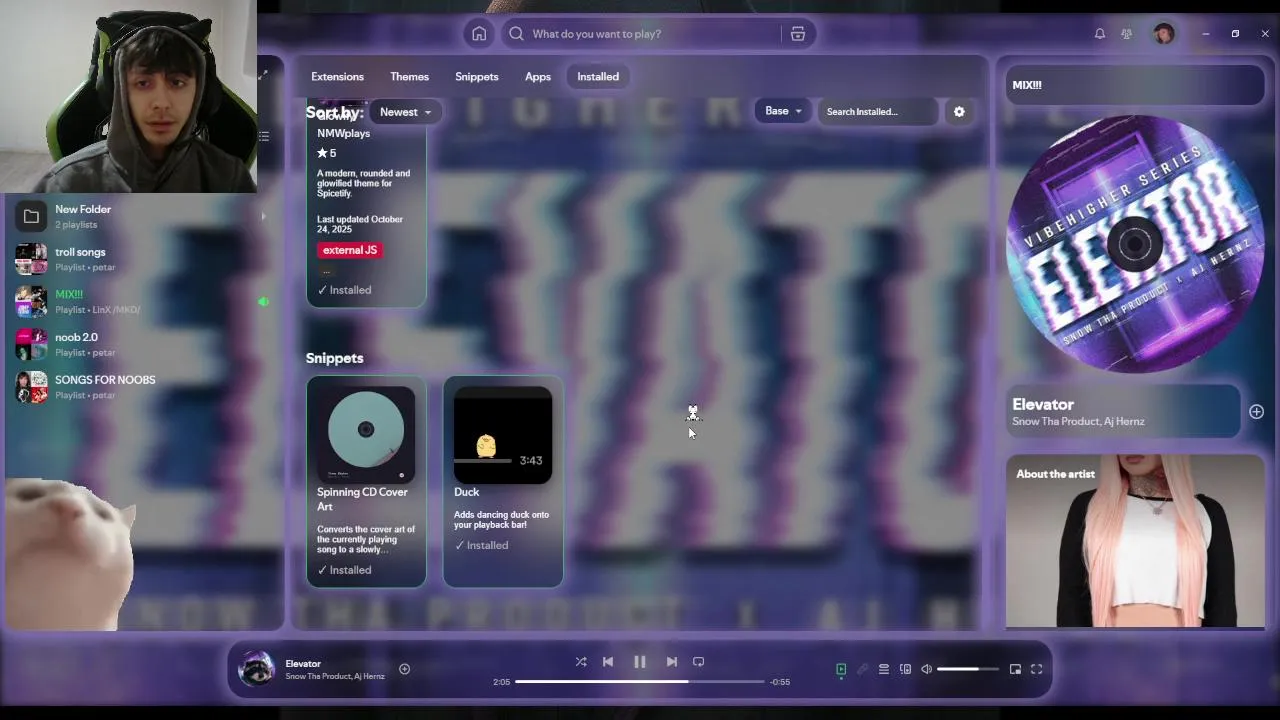Seek on the song progress bar
Viewport: 1280px width, 720px height.
[x=640, y=682]
